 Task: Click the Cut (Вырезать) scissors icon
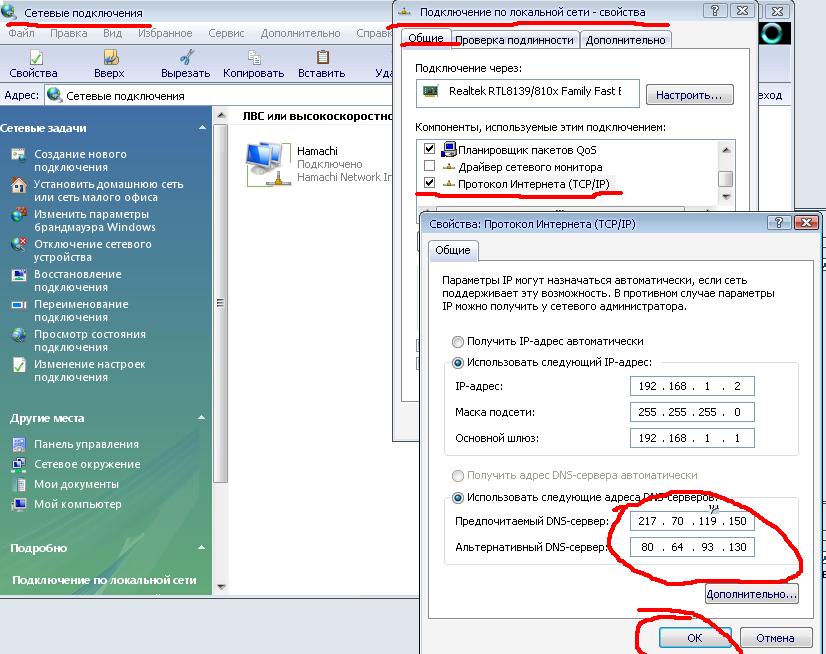click(x=186, y=59)
